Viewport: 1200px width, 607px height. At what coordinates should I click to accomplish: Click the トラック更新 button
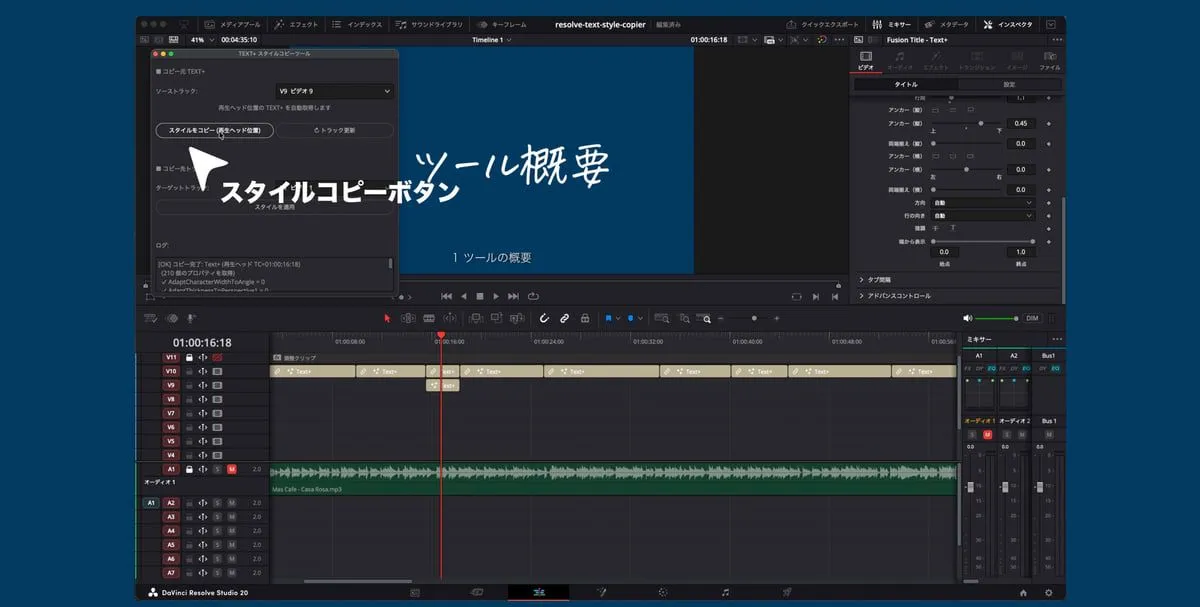pos(334,130)
